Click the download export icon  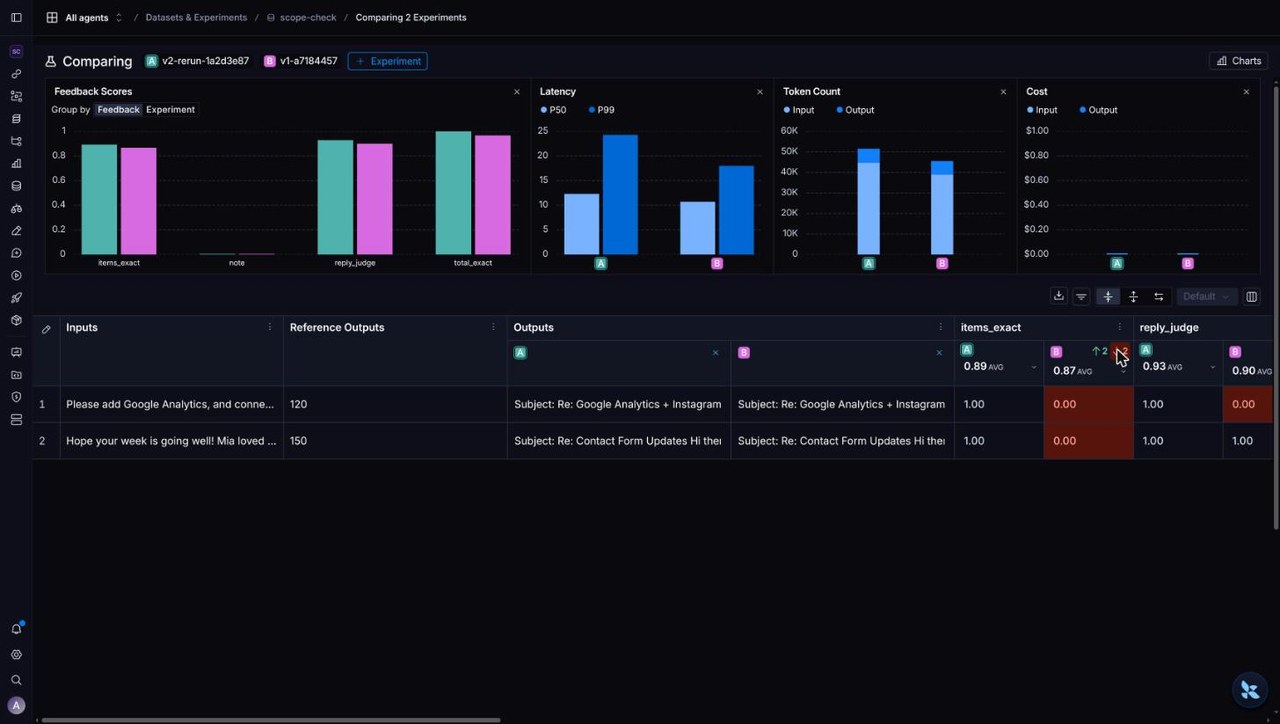1058,296
